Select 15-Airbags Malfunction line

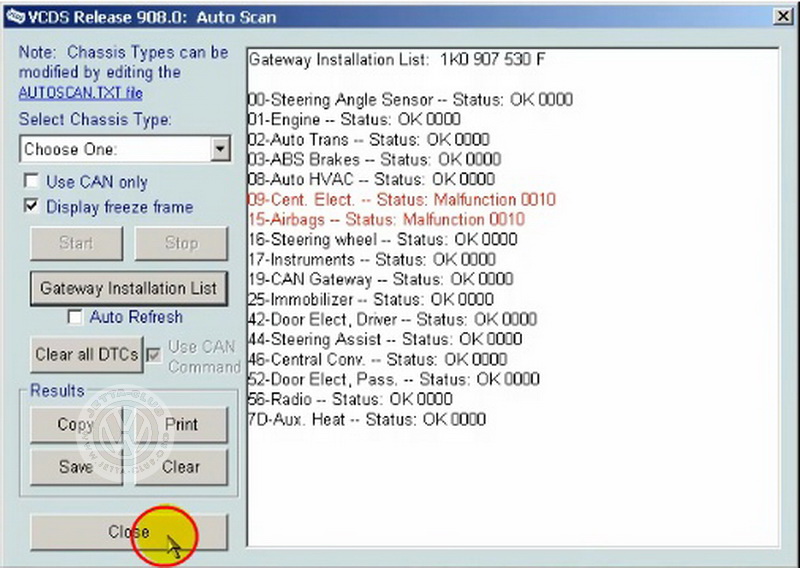coord(386,219)
